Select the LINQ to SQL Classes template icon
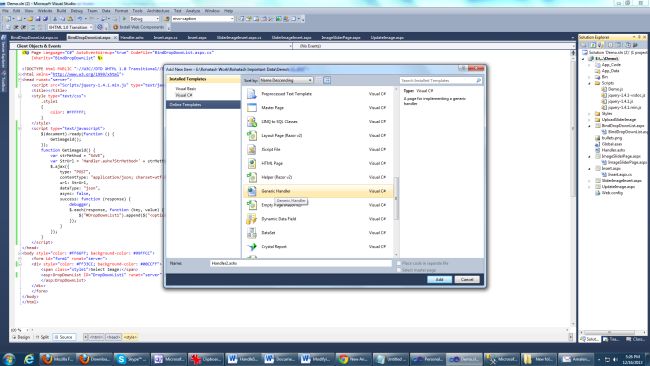Screen dimensions: 650x366 pyautogui.click(x=252, y=121)
